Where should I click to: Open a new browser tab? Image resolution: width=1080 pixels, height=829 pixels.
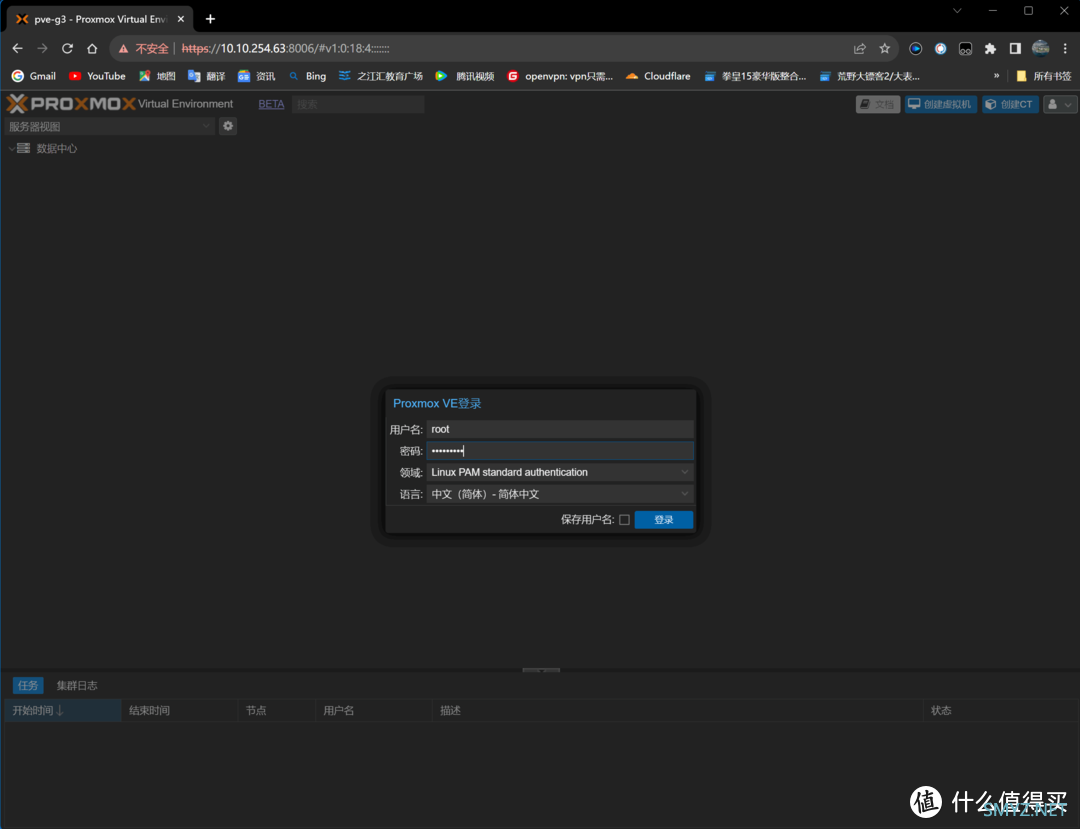210,19
